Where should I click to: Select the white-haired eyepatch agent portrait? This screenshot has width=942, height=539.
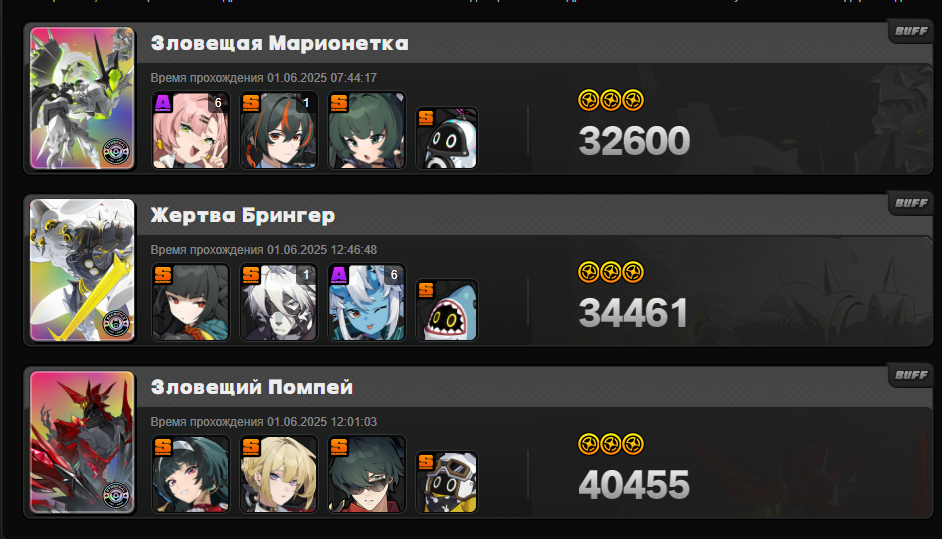coord(279,302)
